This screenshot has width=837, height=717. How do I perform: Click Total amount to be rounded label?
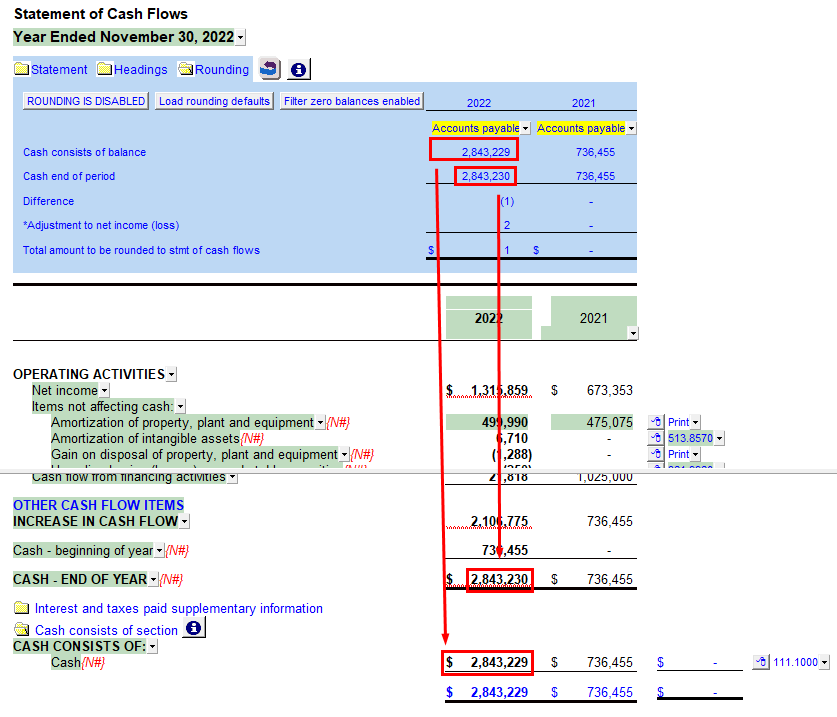click(141, 250)
